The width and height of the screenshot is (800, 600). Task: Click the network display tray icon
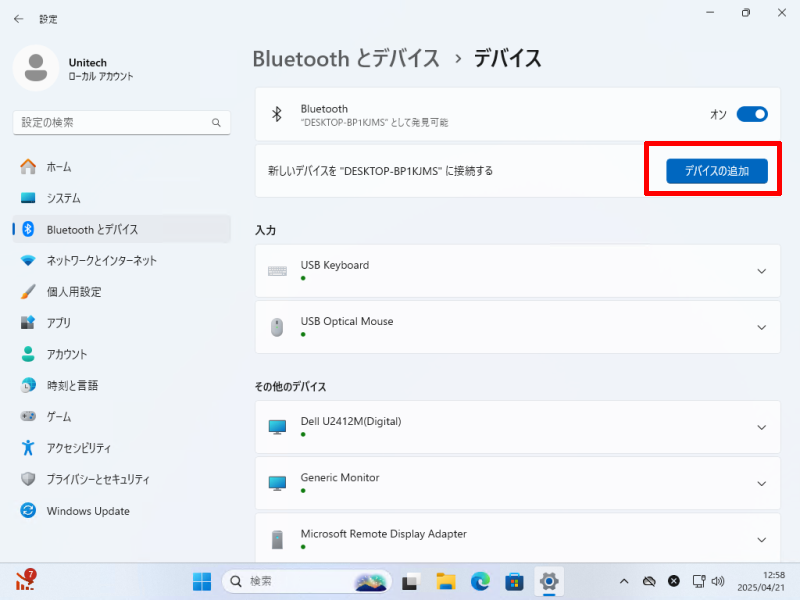(x=698, y=581)
